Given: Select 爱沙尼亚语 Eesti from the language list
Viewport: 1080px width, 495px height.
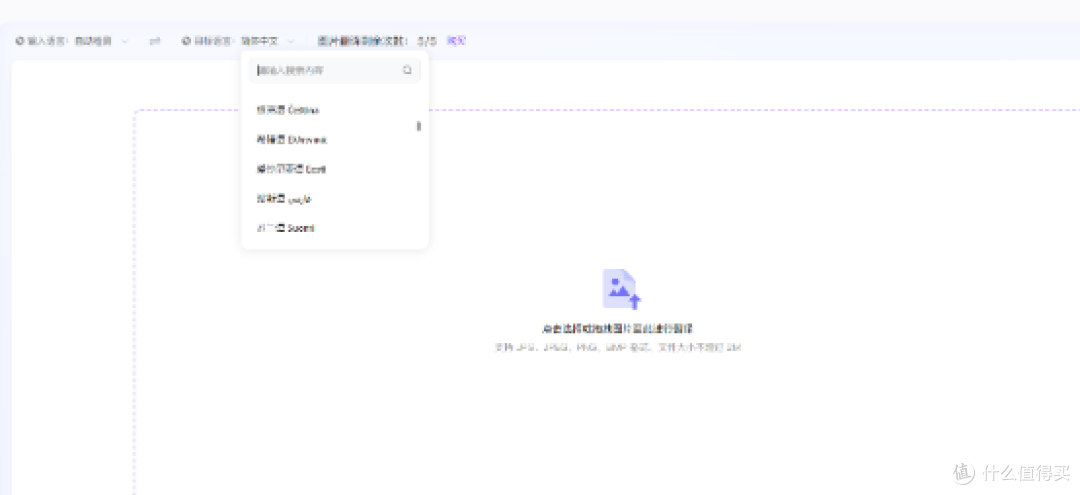Looking at the screenshot, I should coord(335,169).
